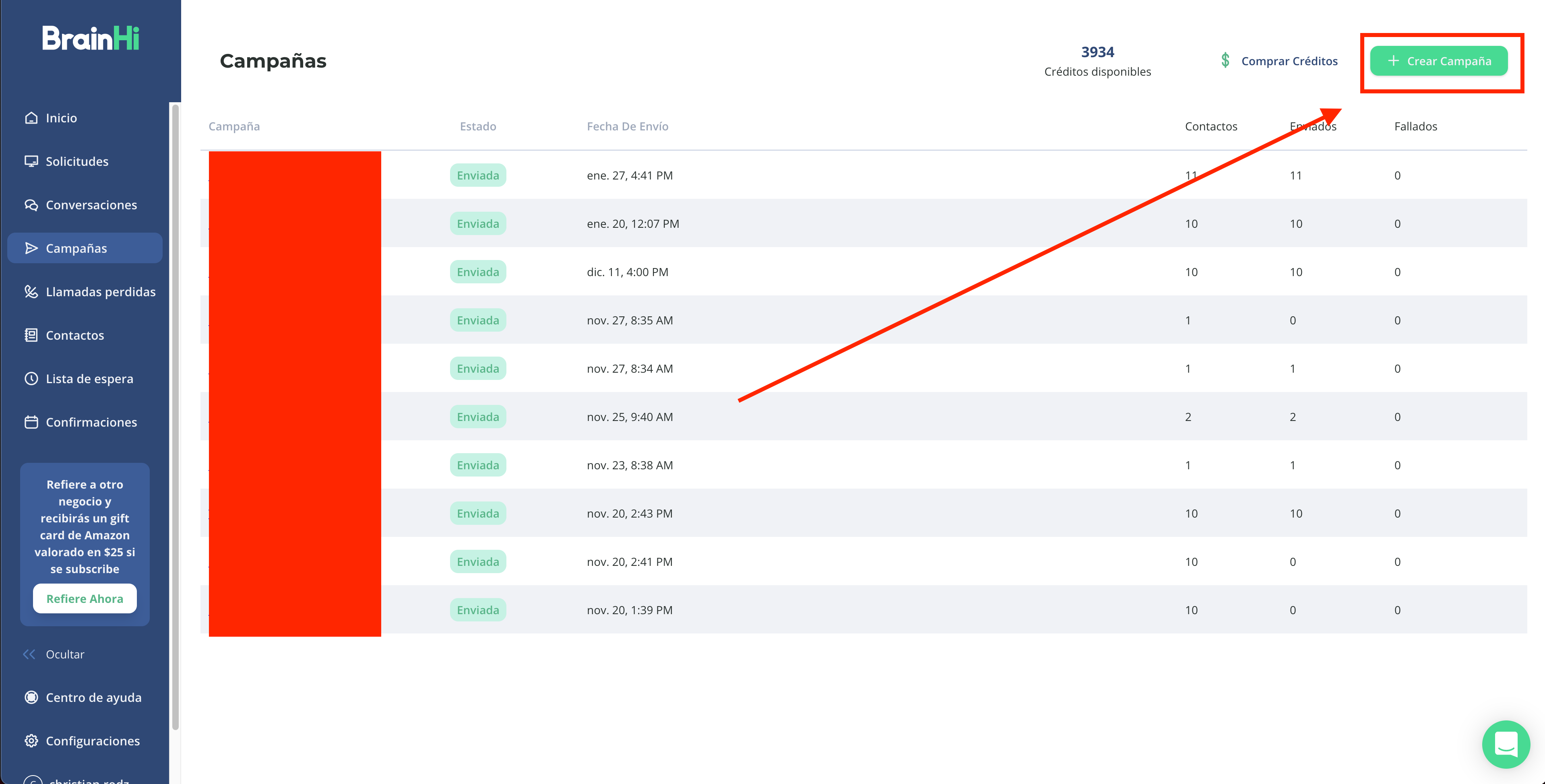
Task: Click the dollar sign credits icon
Action: coord(1225,61)
